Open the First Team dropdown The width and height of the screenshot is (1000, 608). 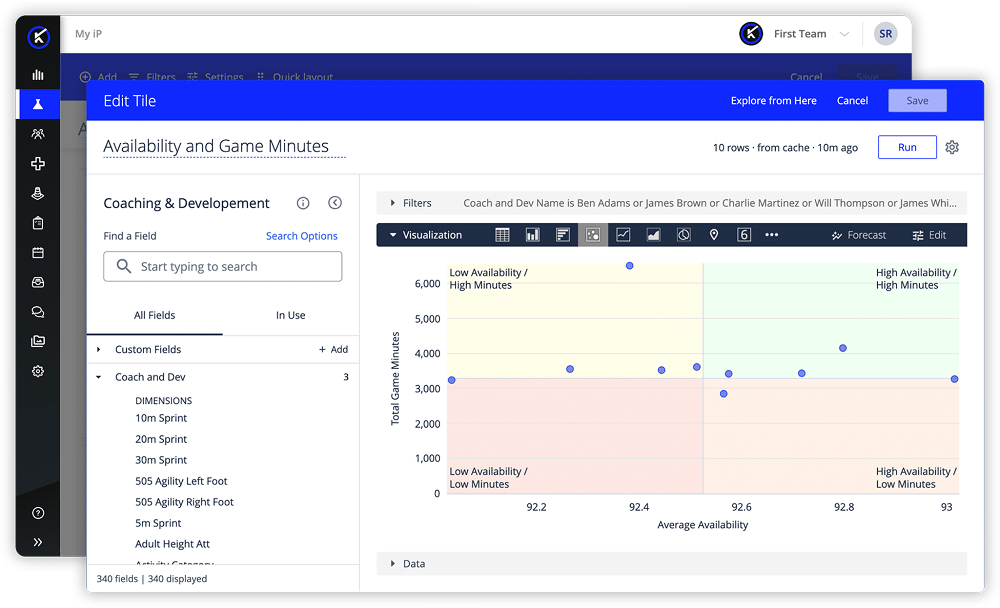(811, 34)
